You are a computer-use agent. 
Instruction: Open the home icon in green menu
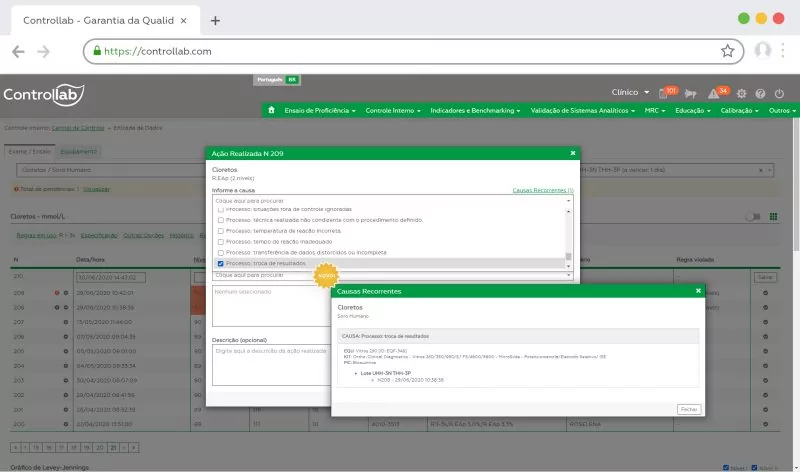[x=271, y=110]
